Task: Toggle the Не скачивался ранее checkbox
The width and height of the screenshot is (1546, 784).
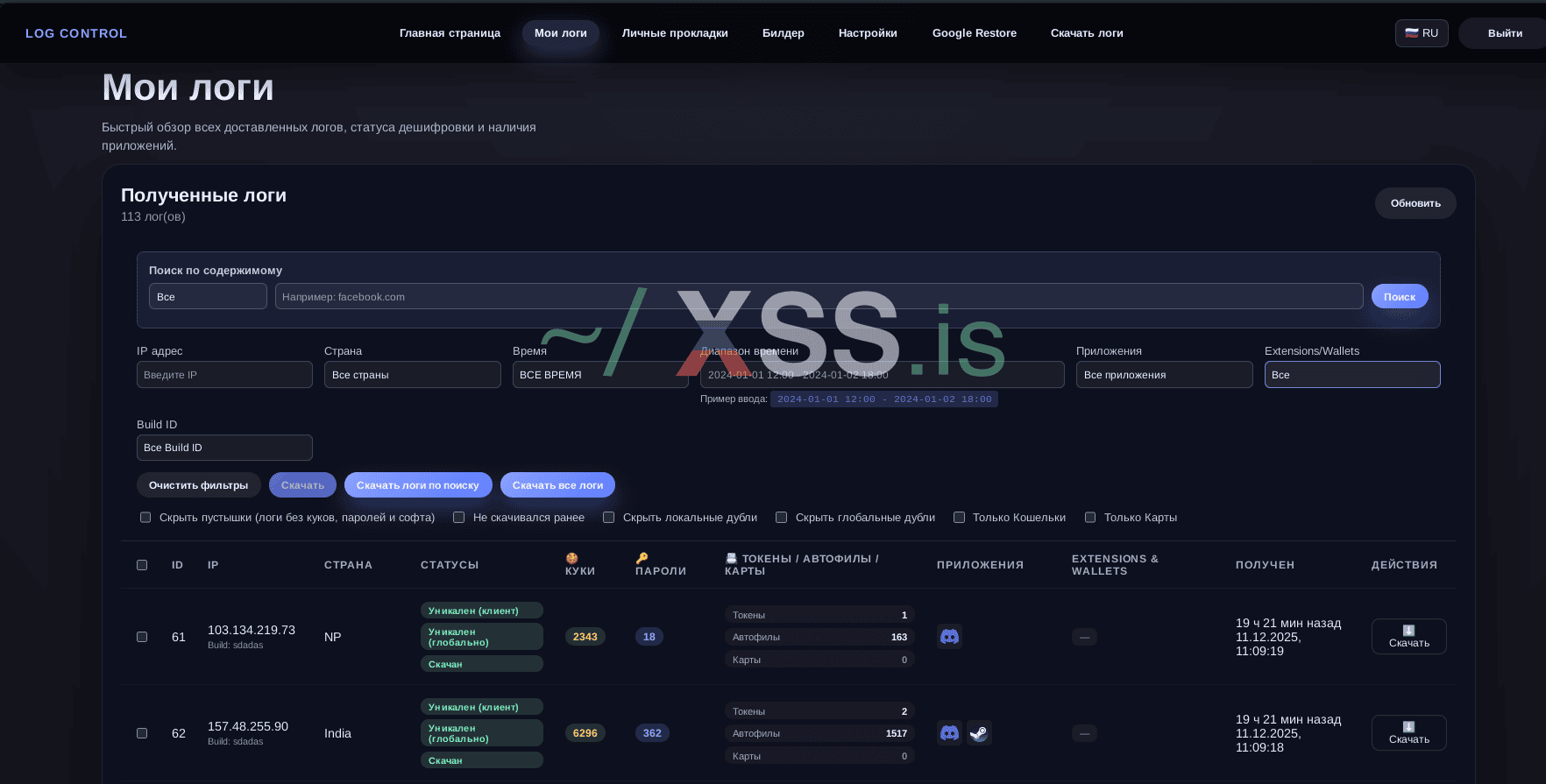Action: pos(458,518)
